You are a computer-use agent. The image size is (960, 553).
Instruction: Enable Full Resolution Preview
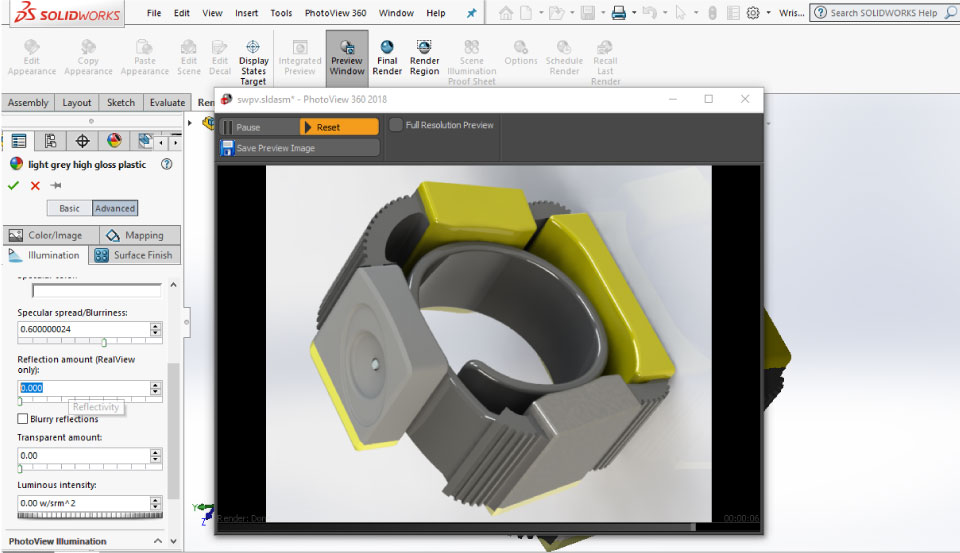pos(396,125)
